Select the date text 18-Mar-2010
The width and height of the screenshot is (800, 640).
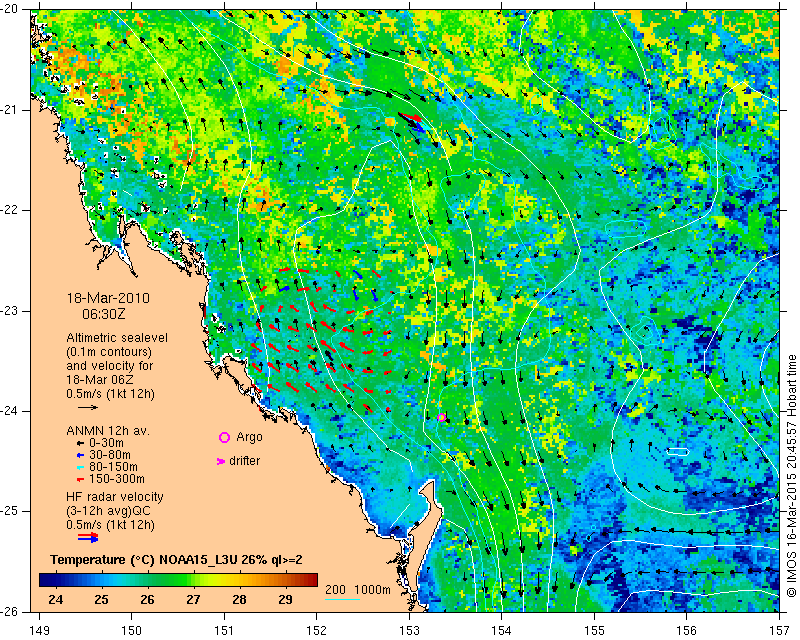click(x=108, y=298)
